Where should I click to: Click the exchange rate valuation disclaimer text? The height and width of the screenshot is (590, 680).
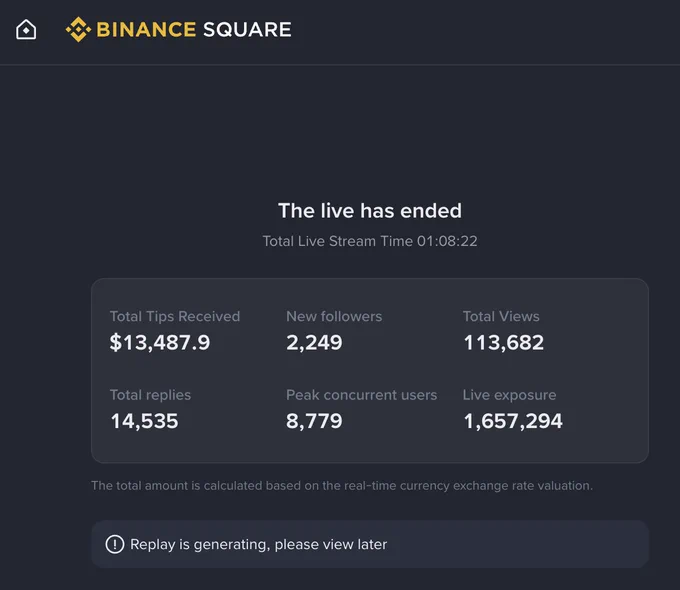342,485
